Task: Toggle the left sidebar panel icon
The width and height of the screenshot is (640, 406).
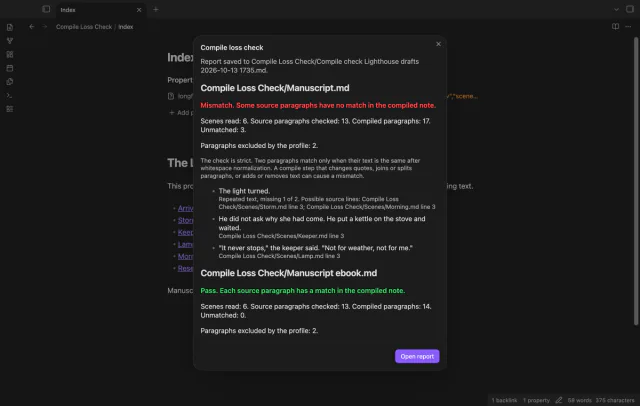Action: pos(46,9)
